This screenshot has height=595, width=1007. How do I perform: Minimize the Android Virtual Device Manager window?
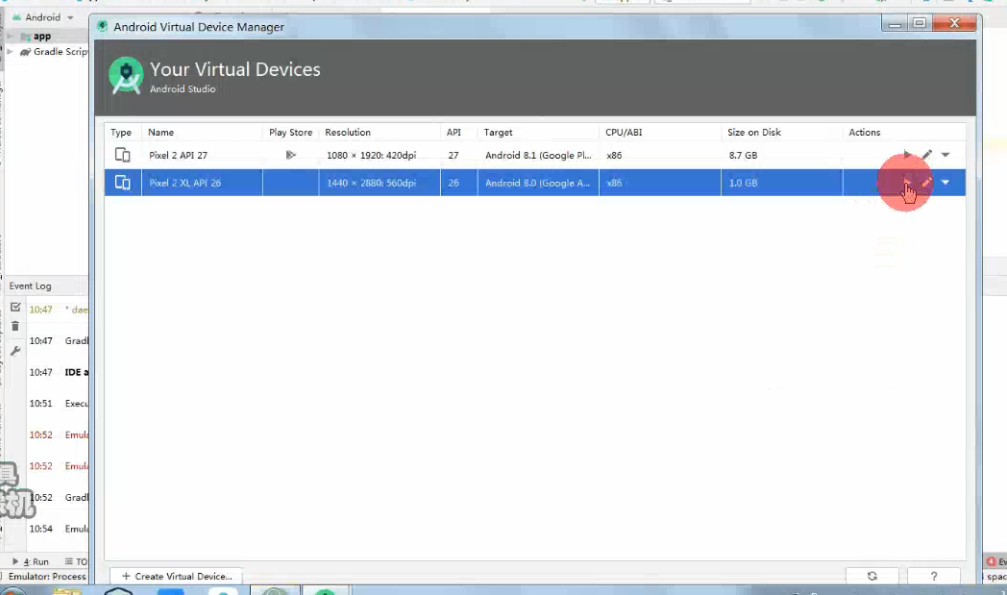click(x=894, y=24)
